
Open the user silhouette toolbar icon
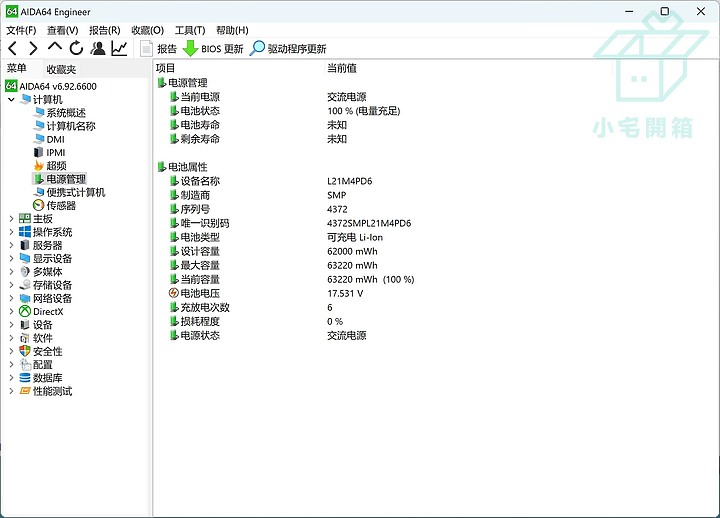98,48
